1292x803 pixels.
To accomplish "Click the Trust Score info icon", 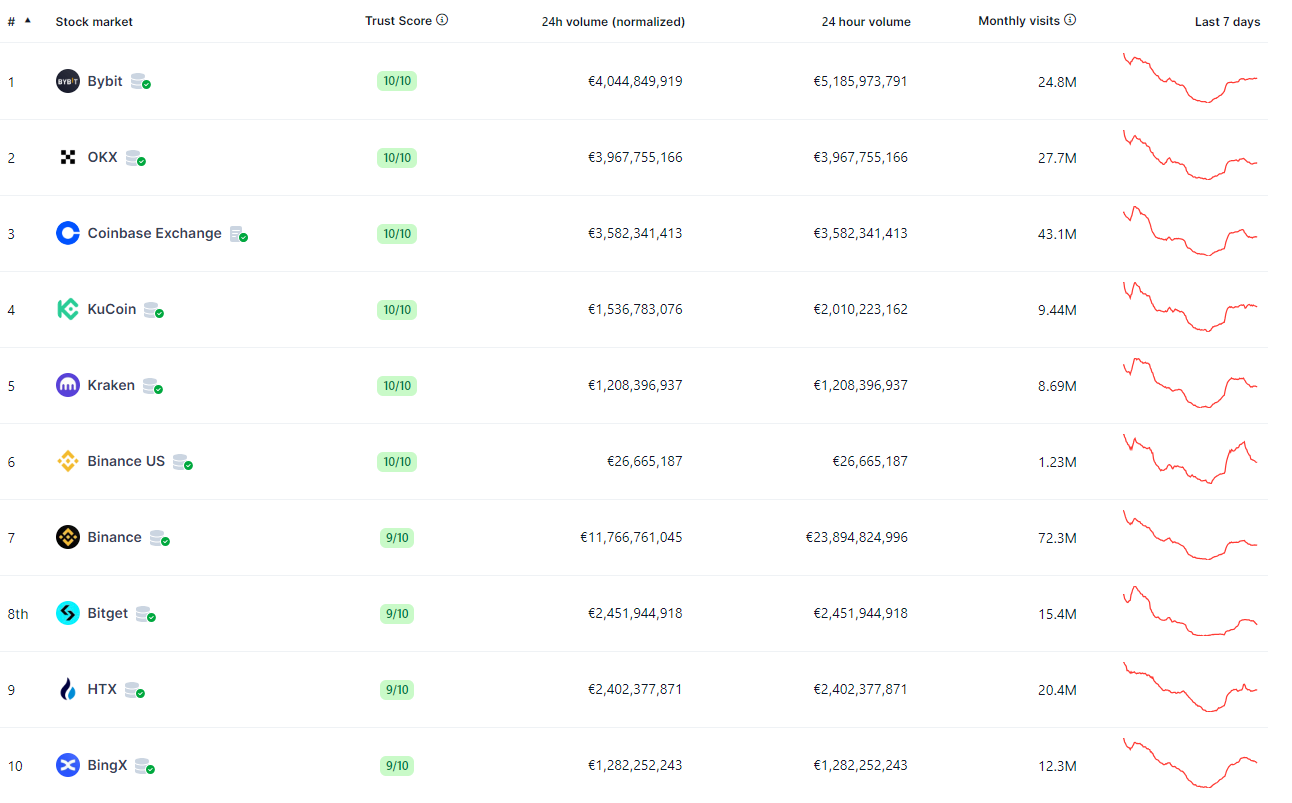I will (442, 20).
